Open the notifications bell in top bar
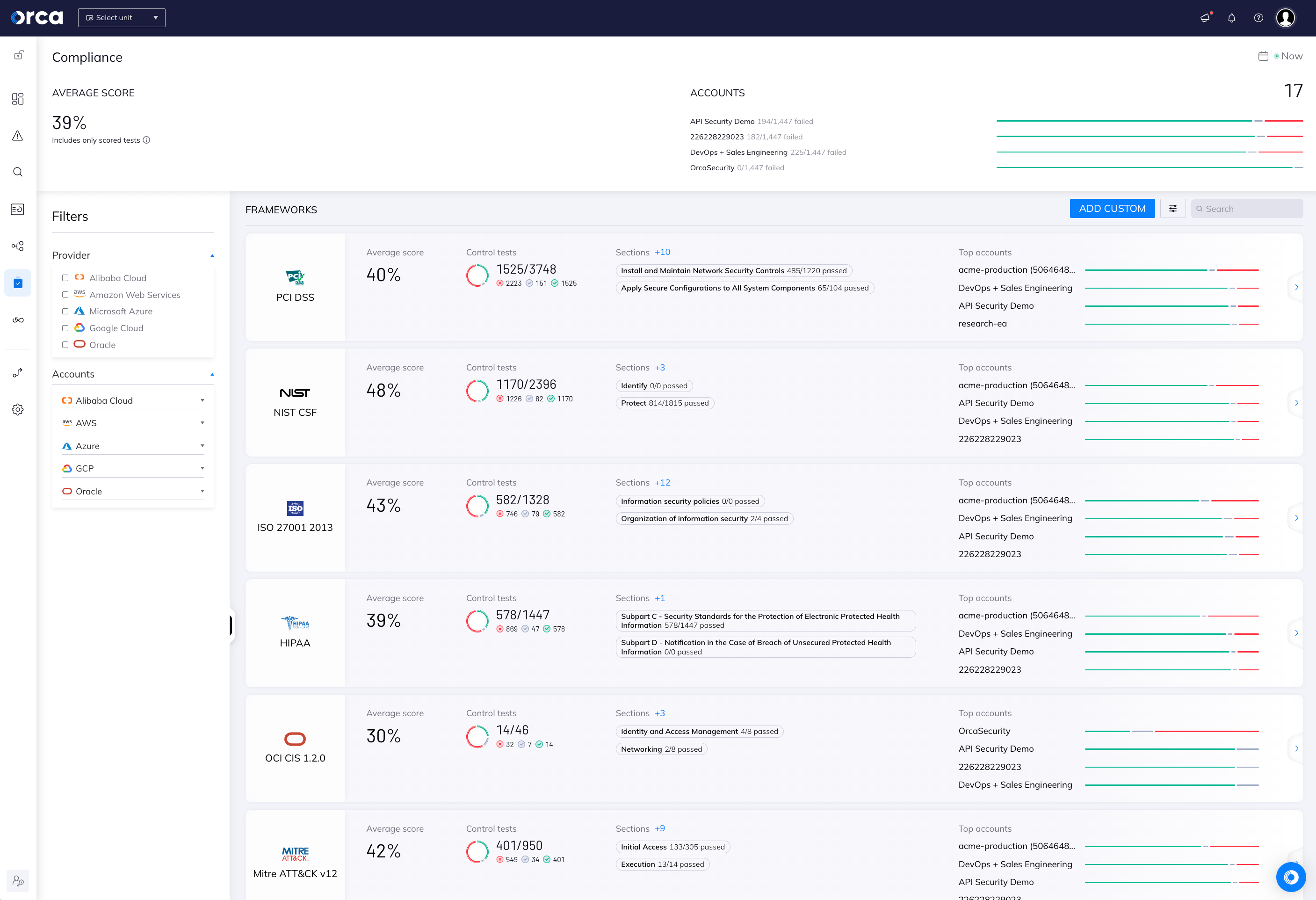Screen dimensions: 1316x900 [1232, 18]
